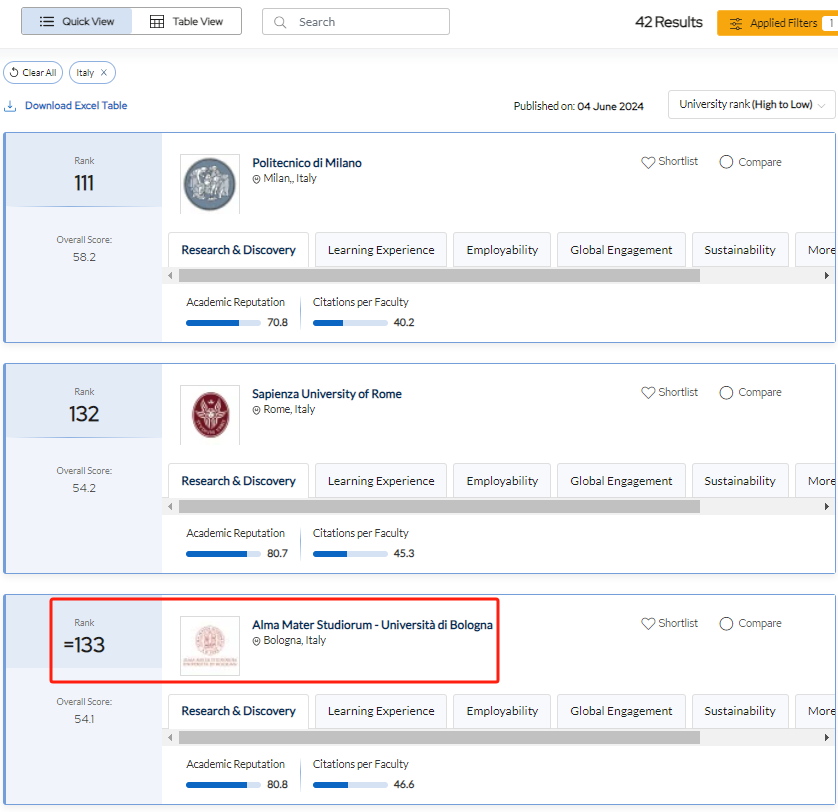Open Global Engagement tab for Bologna
Viewport: 838px width, 812px height.
pos(621,711)
